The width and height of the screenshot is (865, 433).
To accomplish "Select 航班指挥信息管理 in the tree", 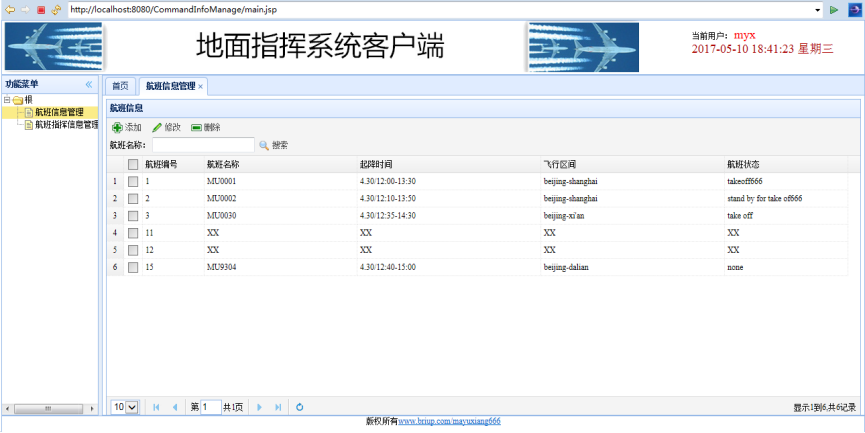I will pos(66,125).
